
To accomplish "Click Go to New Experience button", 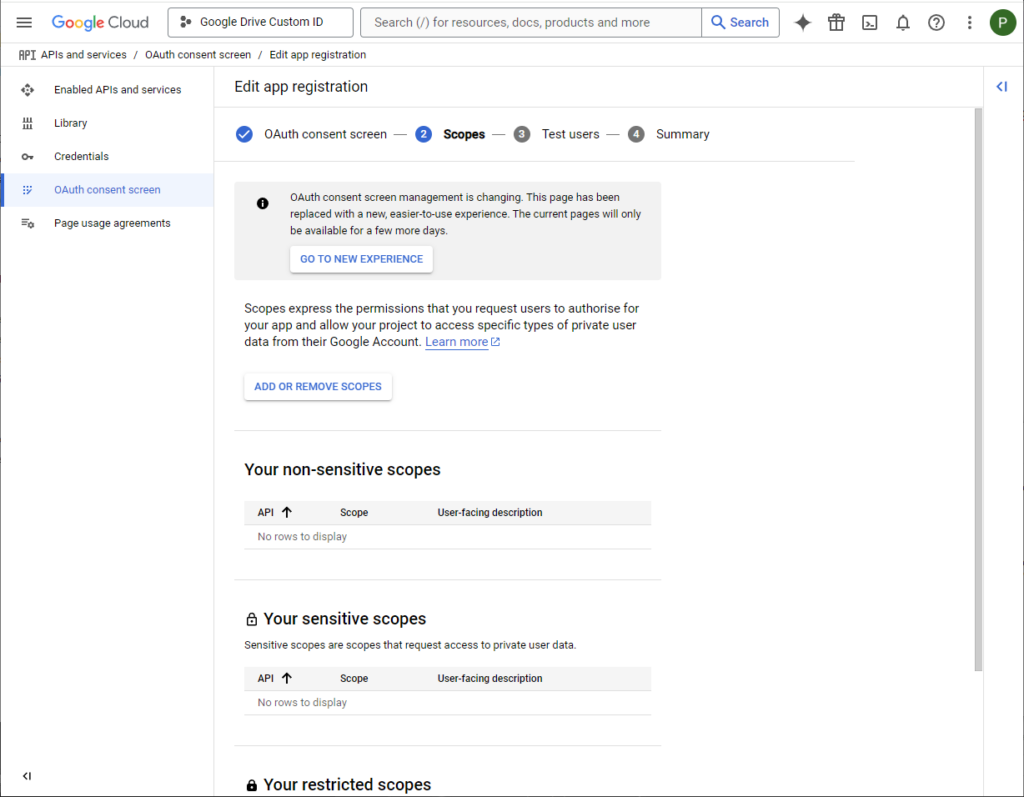I will click(361, 259).
